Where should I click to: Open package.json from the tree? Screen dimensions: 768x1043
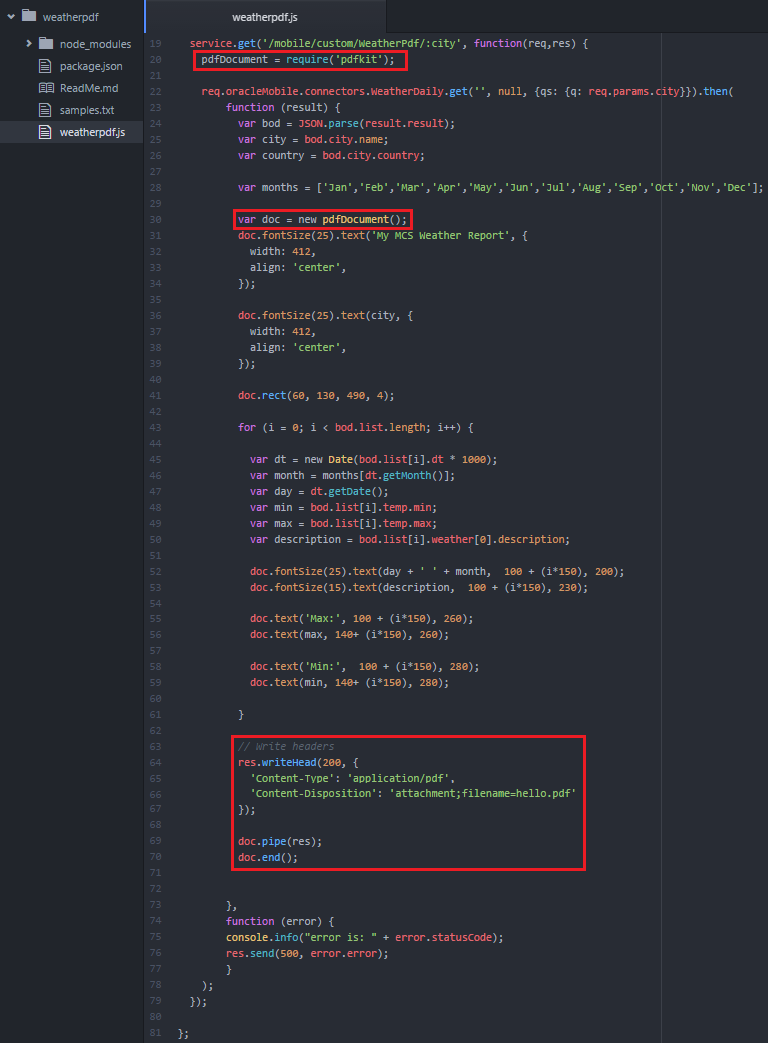click(91, 67)
